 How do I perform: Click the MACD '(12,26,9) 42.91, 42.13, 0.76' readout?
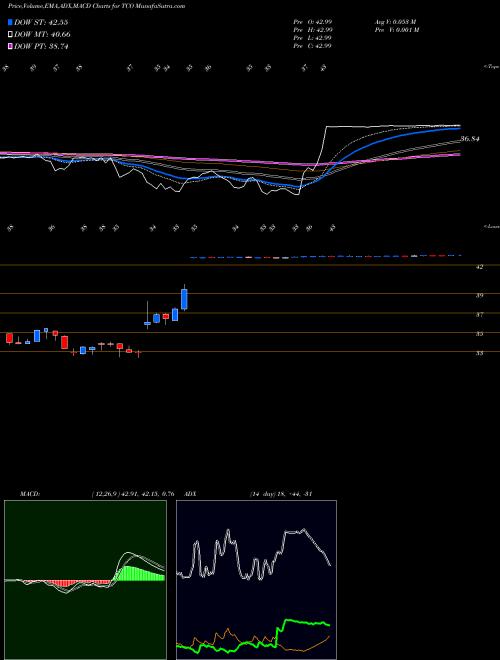pyautogui.click(x=133, y=493)
